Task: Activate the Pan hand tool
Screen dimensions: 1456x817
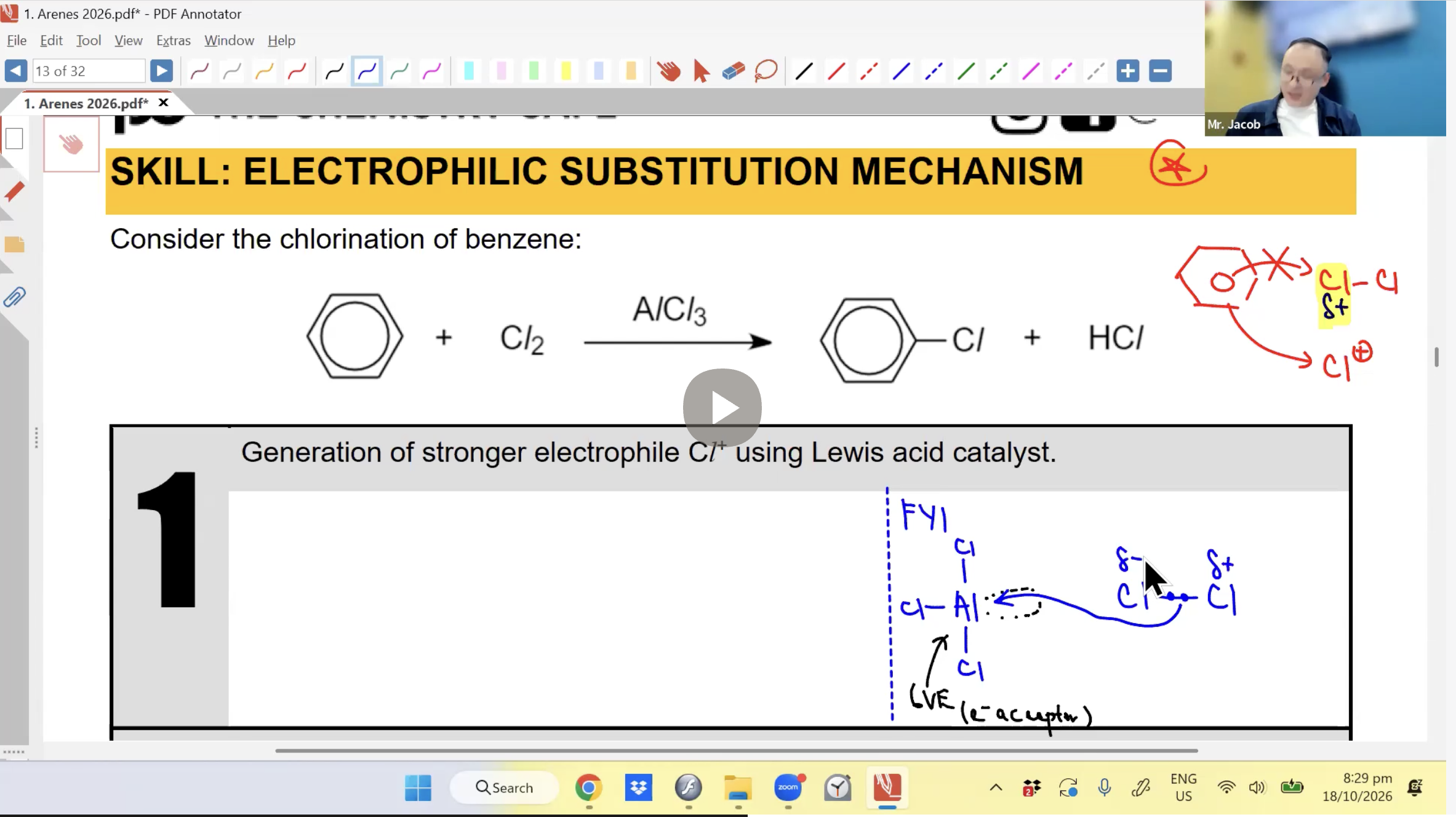Action: tap(668, 71)
